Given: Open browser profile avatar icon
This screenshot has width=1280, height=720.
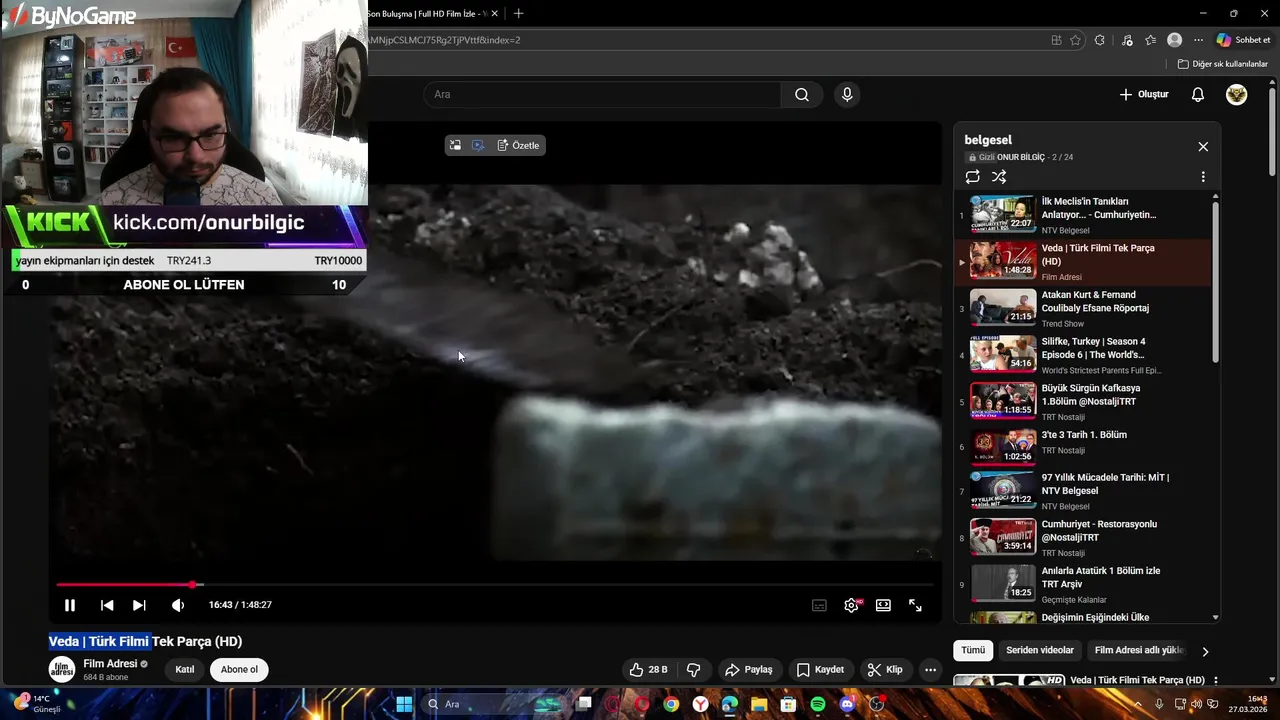Looking at the screenshot, I should [1175, 40].
